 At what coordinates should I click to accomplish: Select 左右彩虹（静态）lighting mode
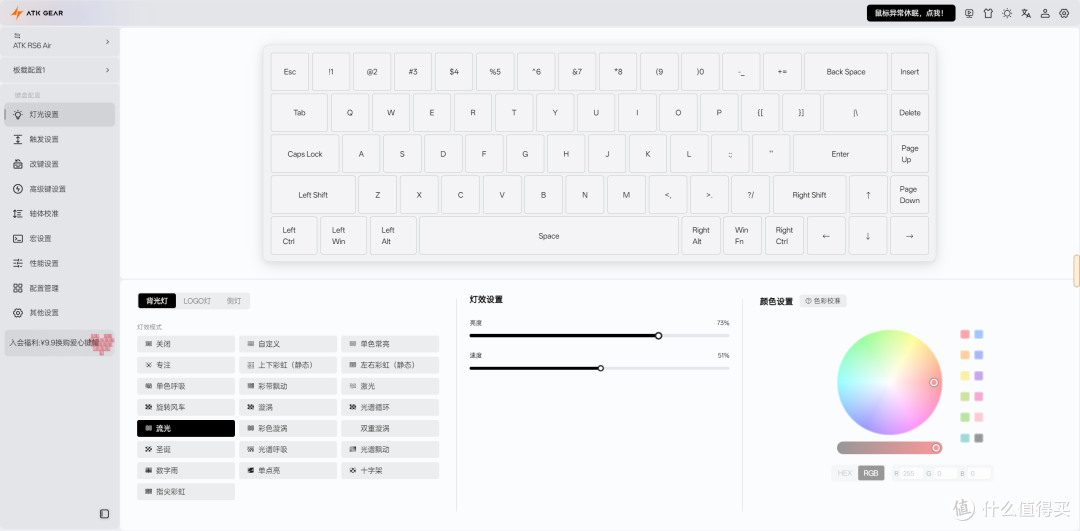(390, 365)
